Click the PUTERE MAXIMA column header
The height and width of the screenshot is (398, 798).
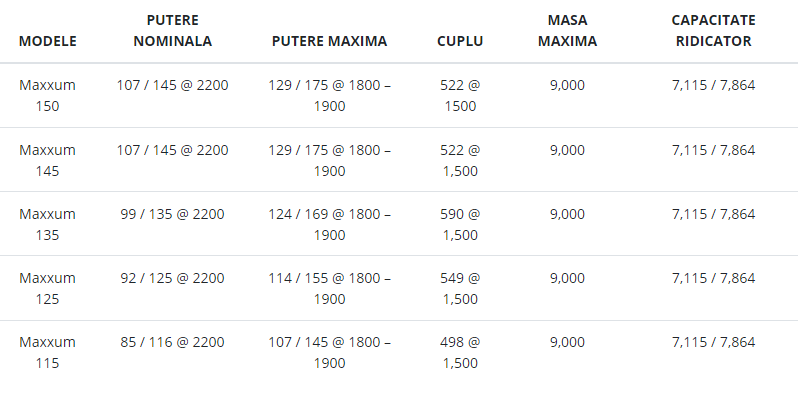pos(329,41)
